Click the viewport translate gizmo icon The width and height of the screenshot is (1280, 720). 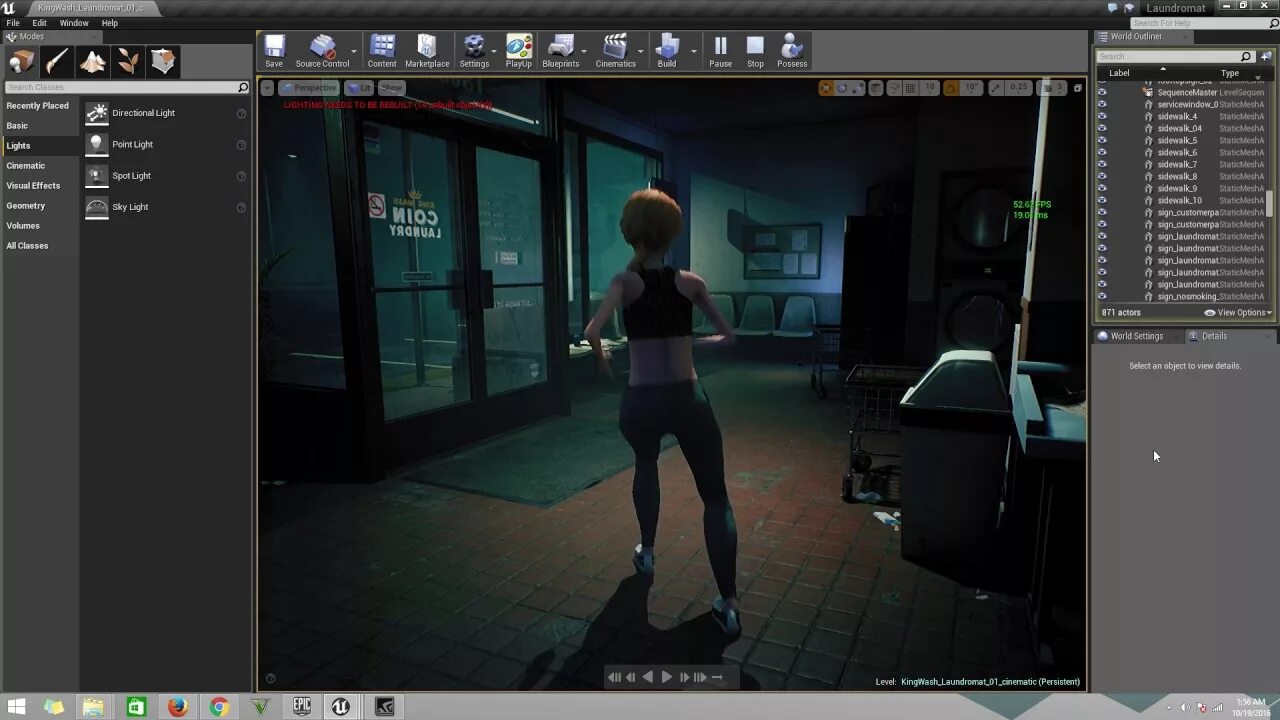(826, 88)
